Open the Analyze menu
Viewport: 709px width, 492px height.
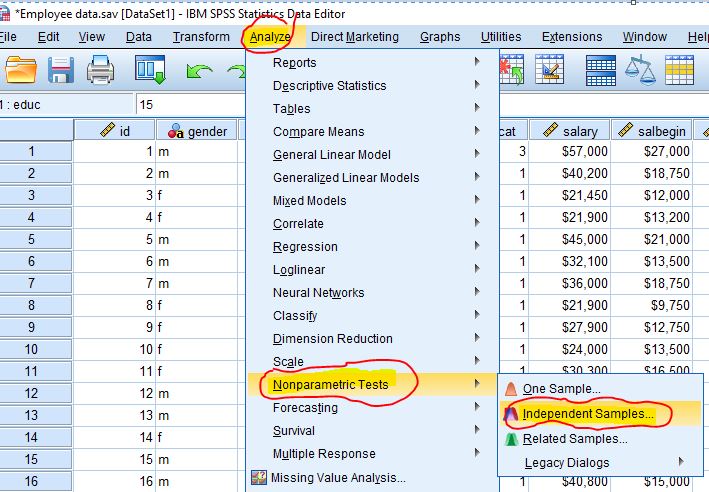click(x=270, y=37)
